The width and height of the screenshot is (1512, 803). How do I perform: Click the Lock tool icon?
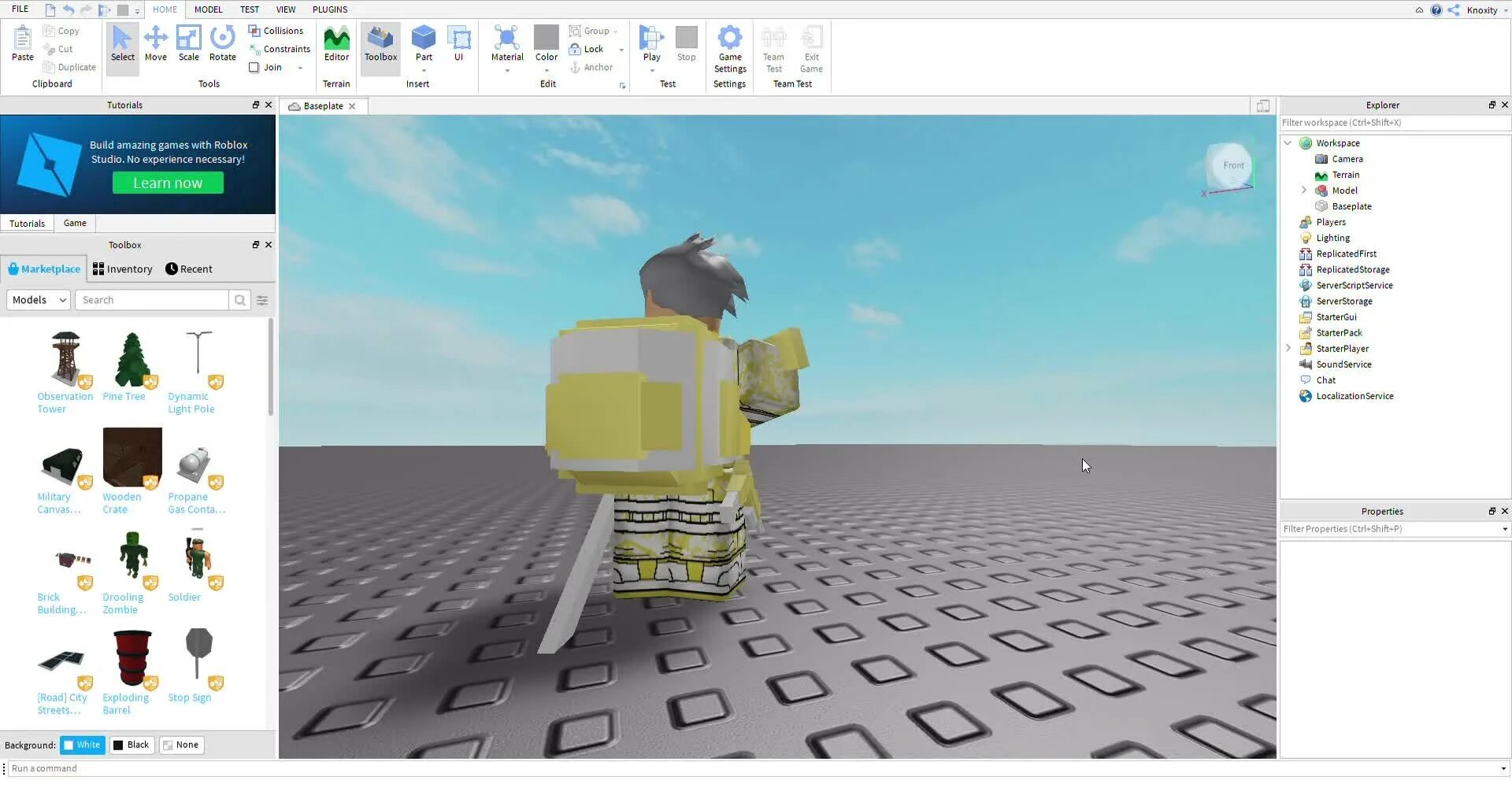click(575, 49)
